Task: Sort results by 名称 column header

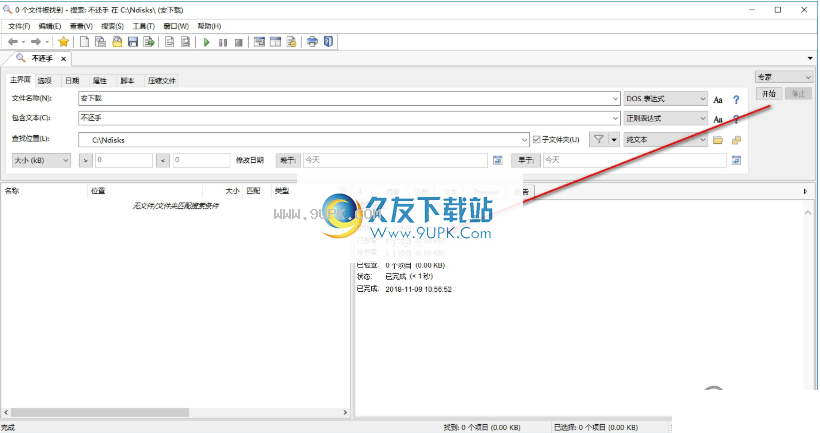Action: tap(44, 191)
